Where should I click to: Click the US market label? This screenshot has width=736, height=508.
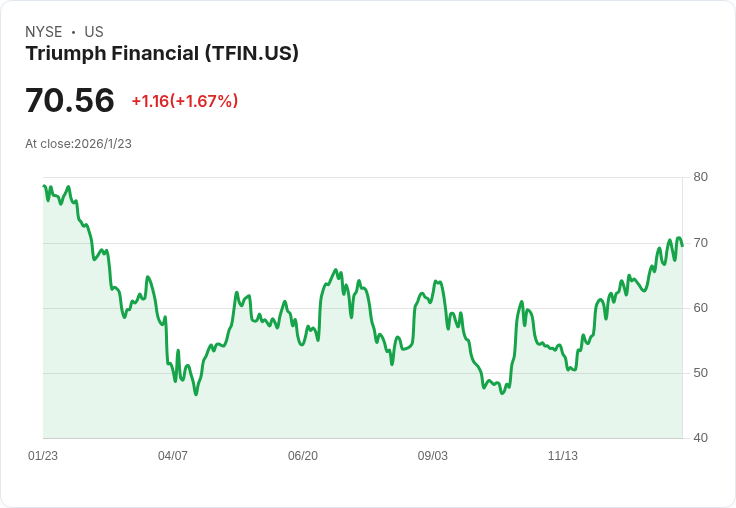(x=94, y=32)
